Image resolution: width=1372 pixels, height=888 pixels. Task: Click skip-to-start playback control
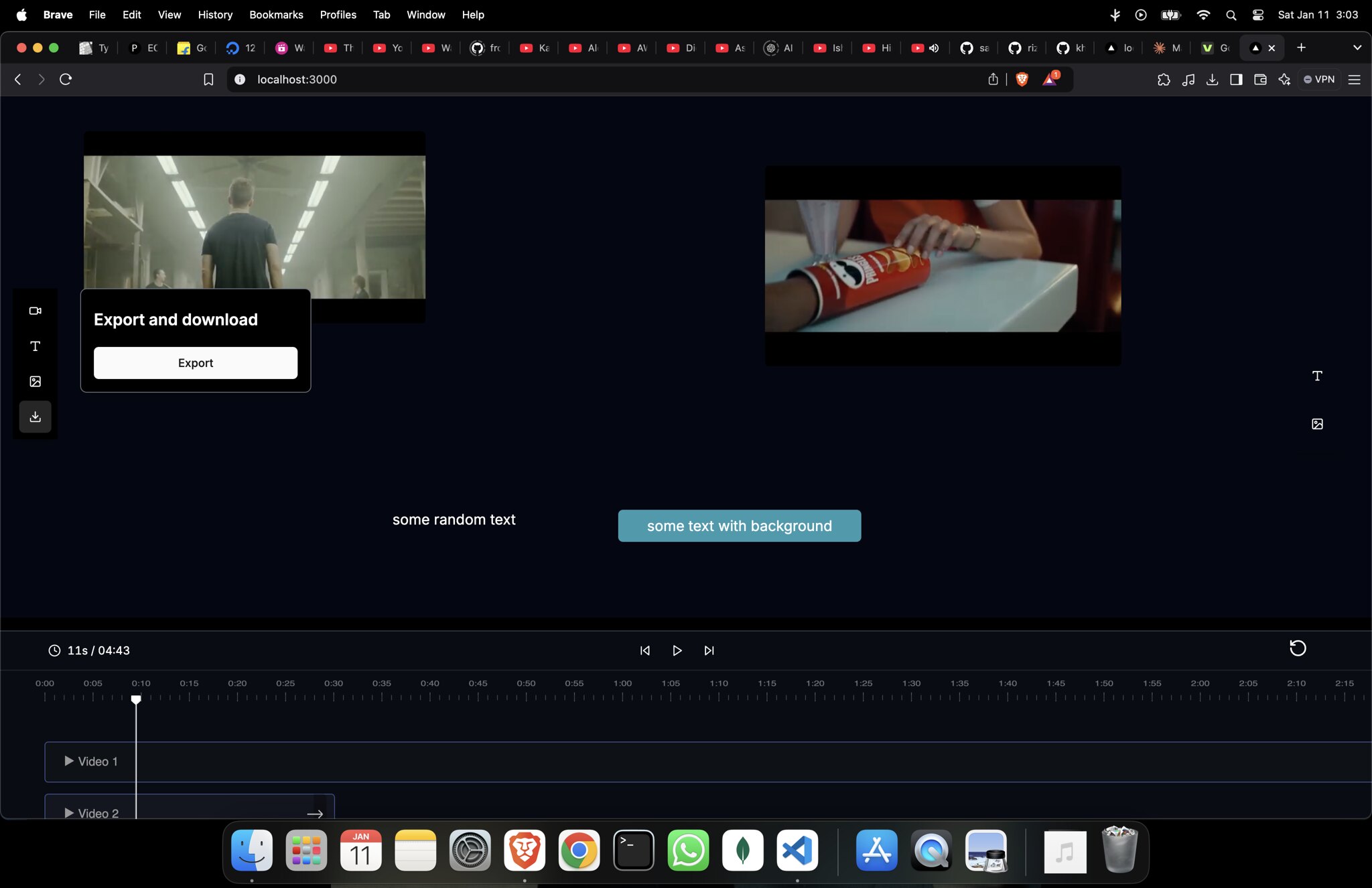[x=645, y=650]
